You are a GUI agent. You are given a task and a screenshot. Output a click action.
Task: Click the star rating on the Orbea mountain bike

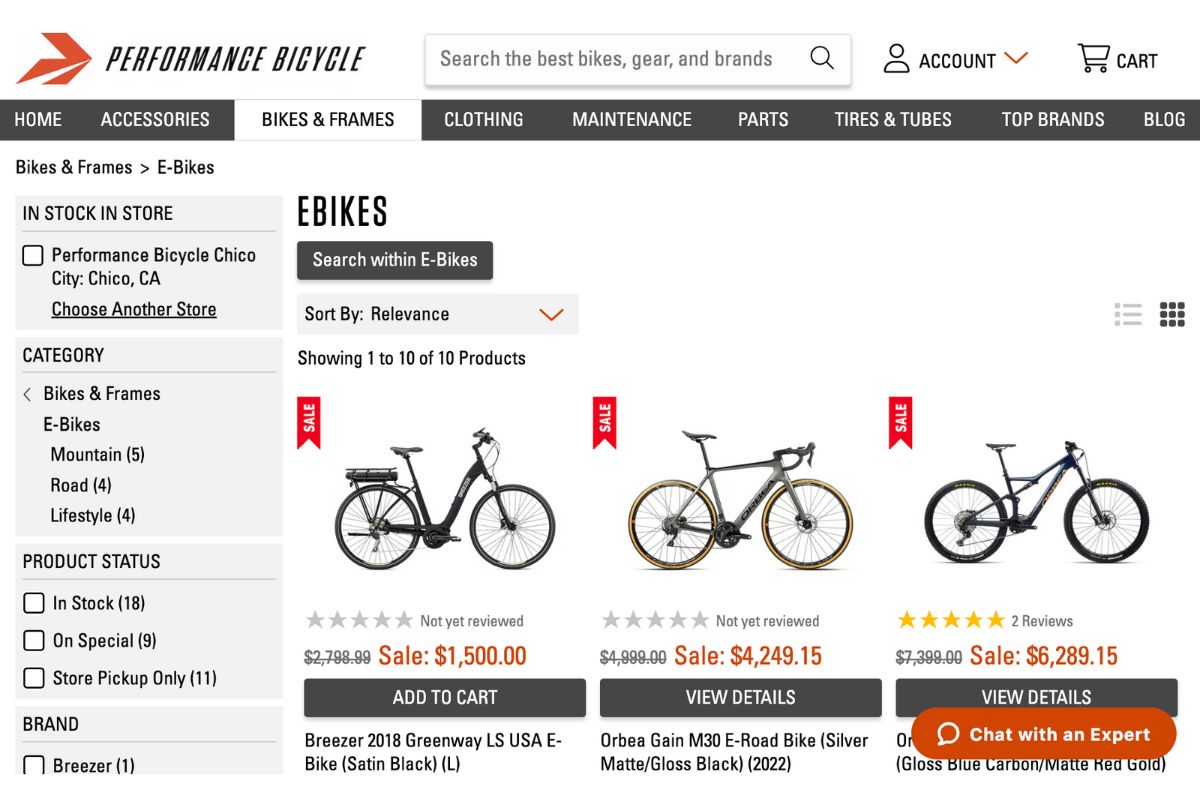[x=951, y=620]
